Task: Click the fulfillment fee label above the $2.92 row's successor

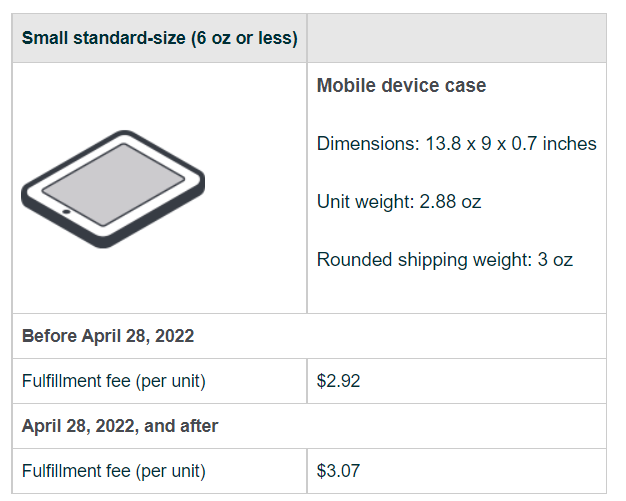Action: 114,381
